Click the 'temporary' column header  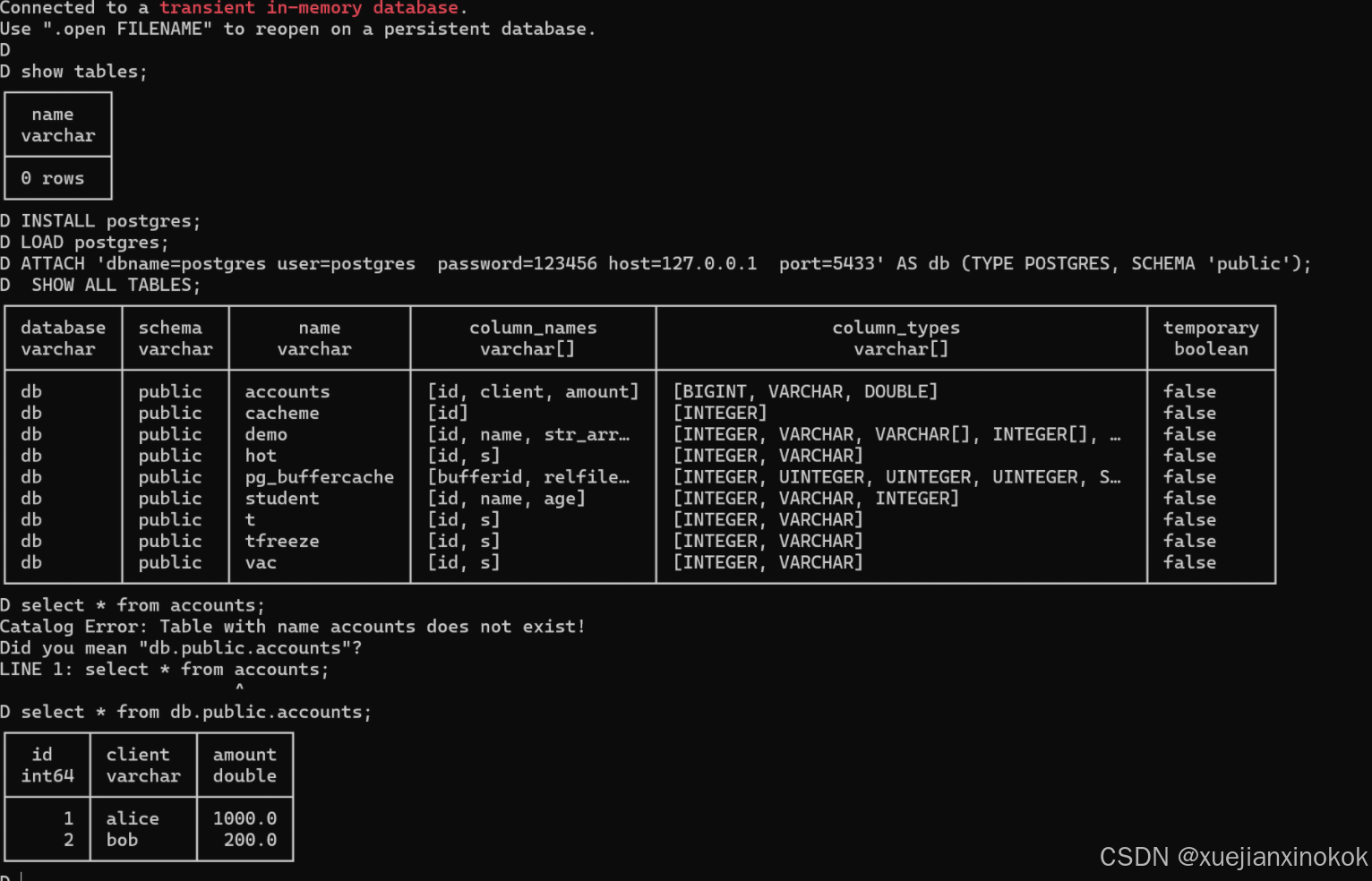(1211, 328)
